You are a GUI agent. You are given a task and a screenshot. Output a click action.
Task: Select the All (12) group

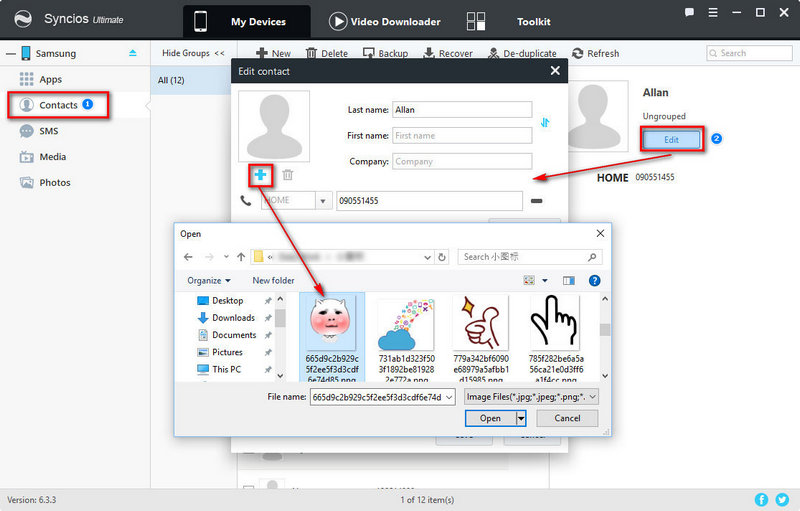(x=191, y=80)
